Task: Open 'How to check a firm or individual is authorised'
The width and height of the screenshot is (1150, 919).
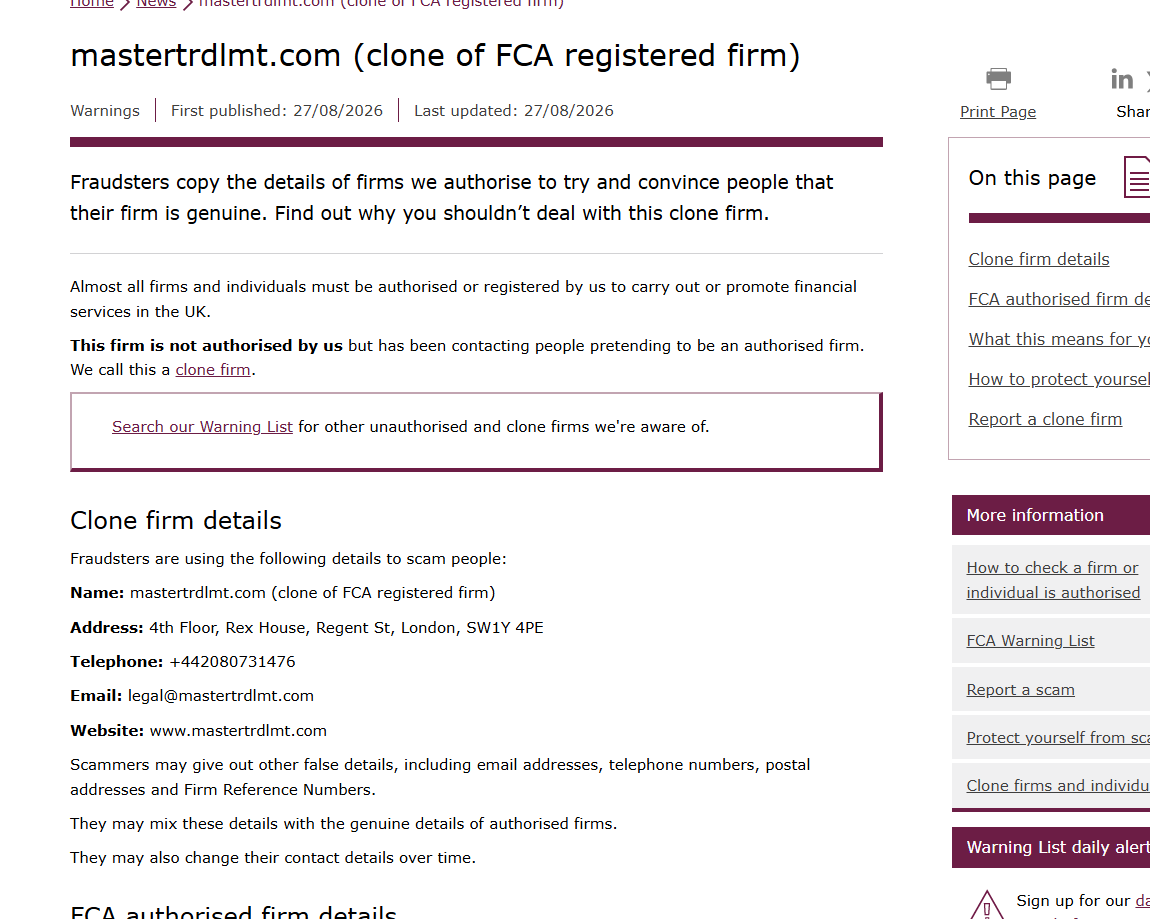Action: click(x=1053, y=580)
